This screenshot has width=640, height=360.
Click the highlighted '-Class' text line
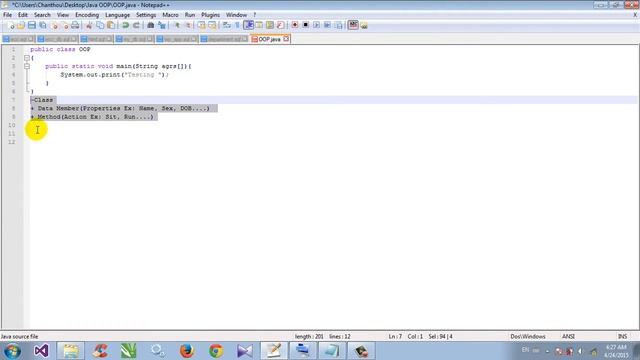[42, 100]
